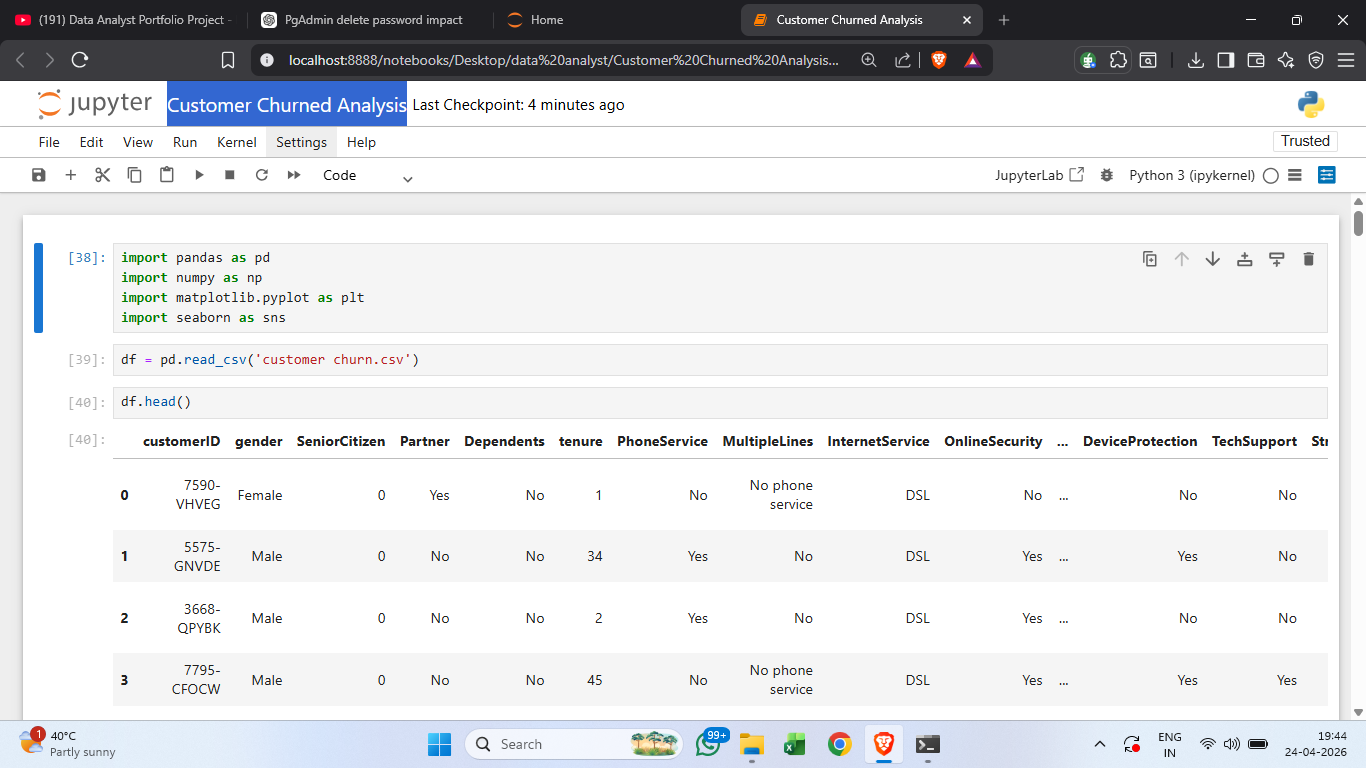This screenshot has width=1366, height=768.
Task: Open the table of contents side panel icon
Action: point(1295,175)
